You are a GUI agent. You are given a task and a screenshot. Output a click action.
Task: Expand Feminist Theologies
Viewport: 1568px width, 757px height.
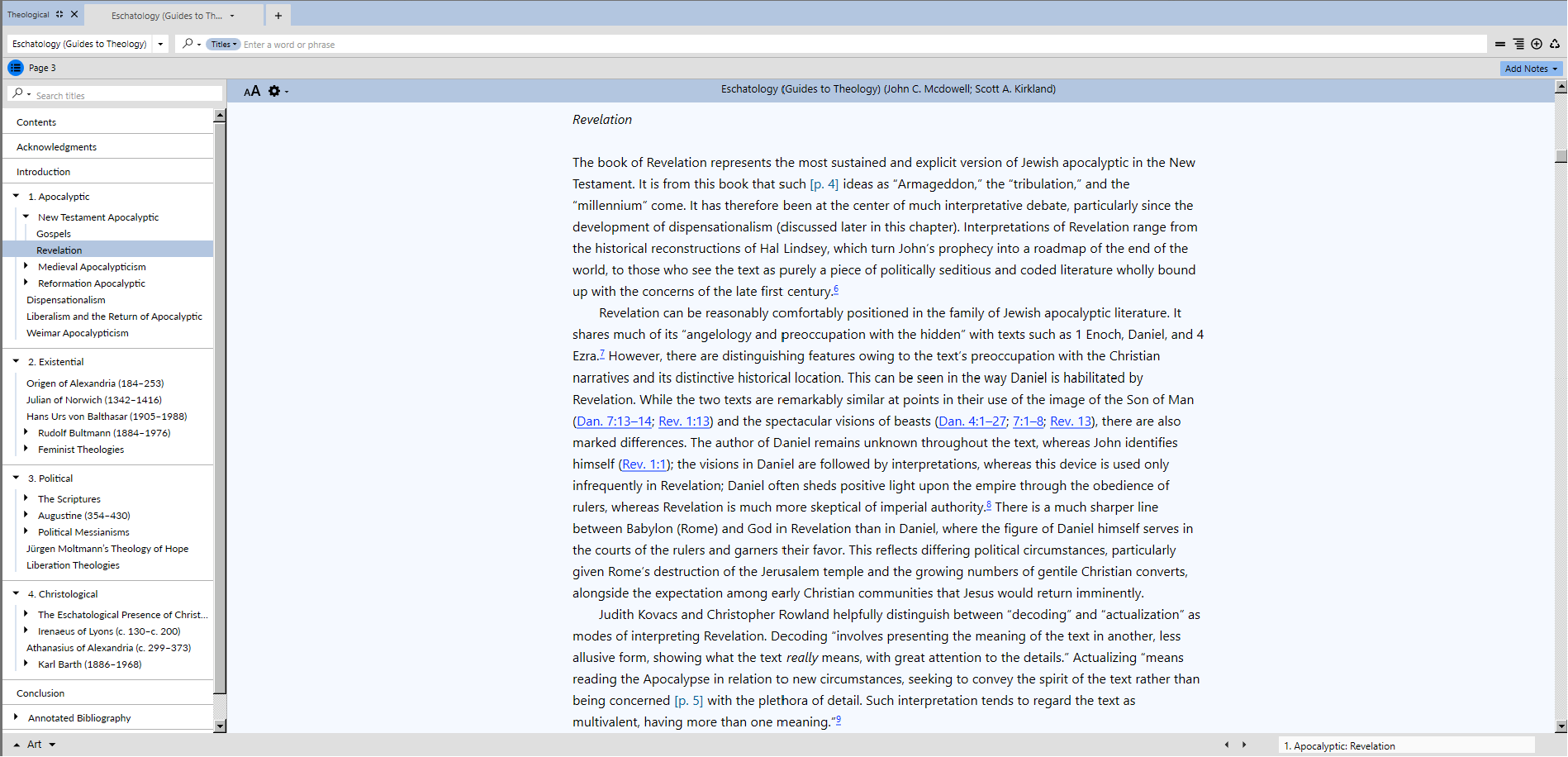coord(26,449)
